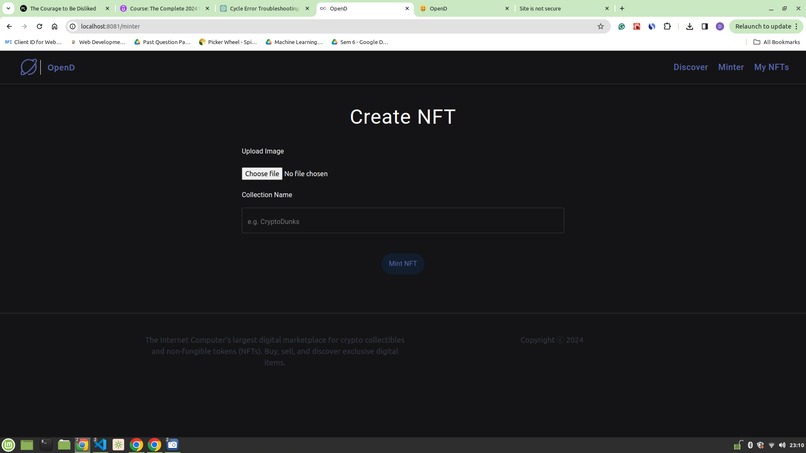The width and height of the screenshot is (806, 453).
Task: Open the browser home page
Action: click(x=54, y=26)
